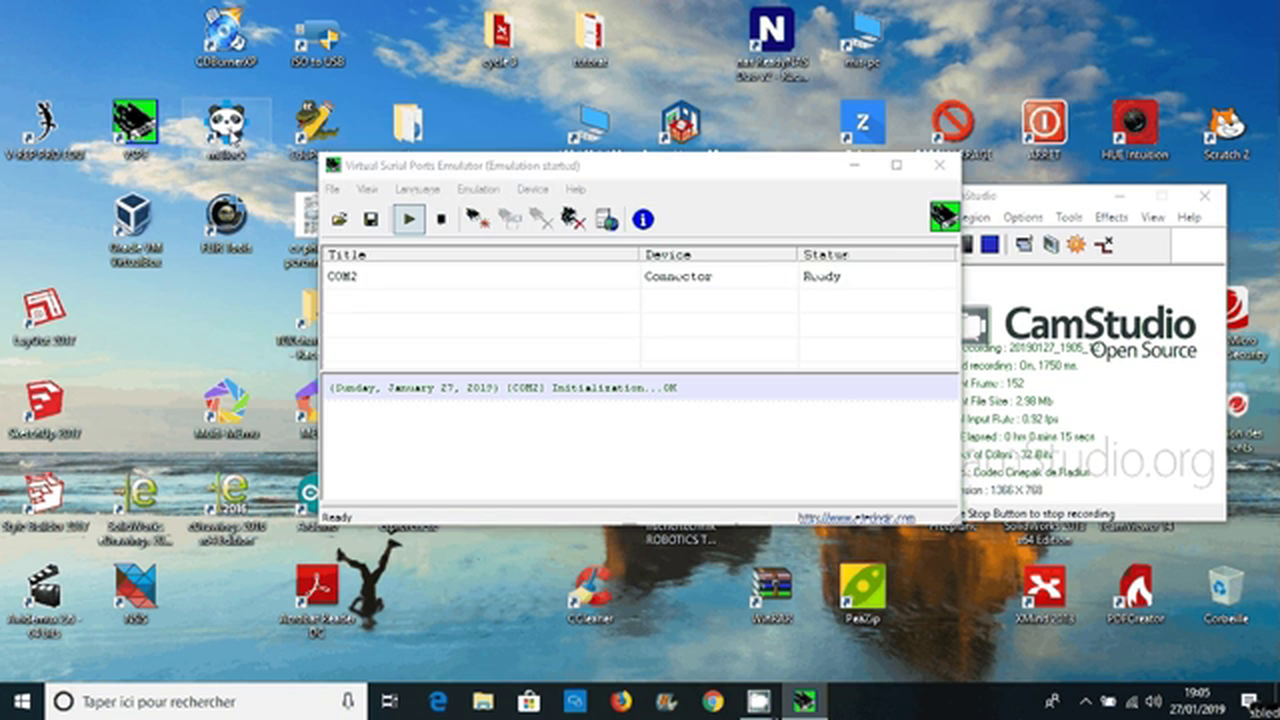
Task: Open the Emulation menu
Action: click(x=478, y=189)
